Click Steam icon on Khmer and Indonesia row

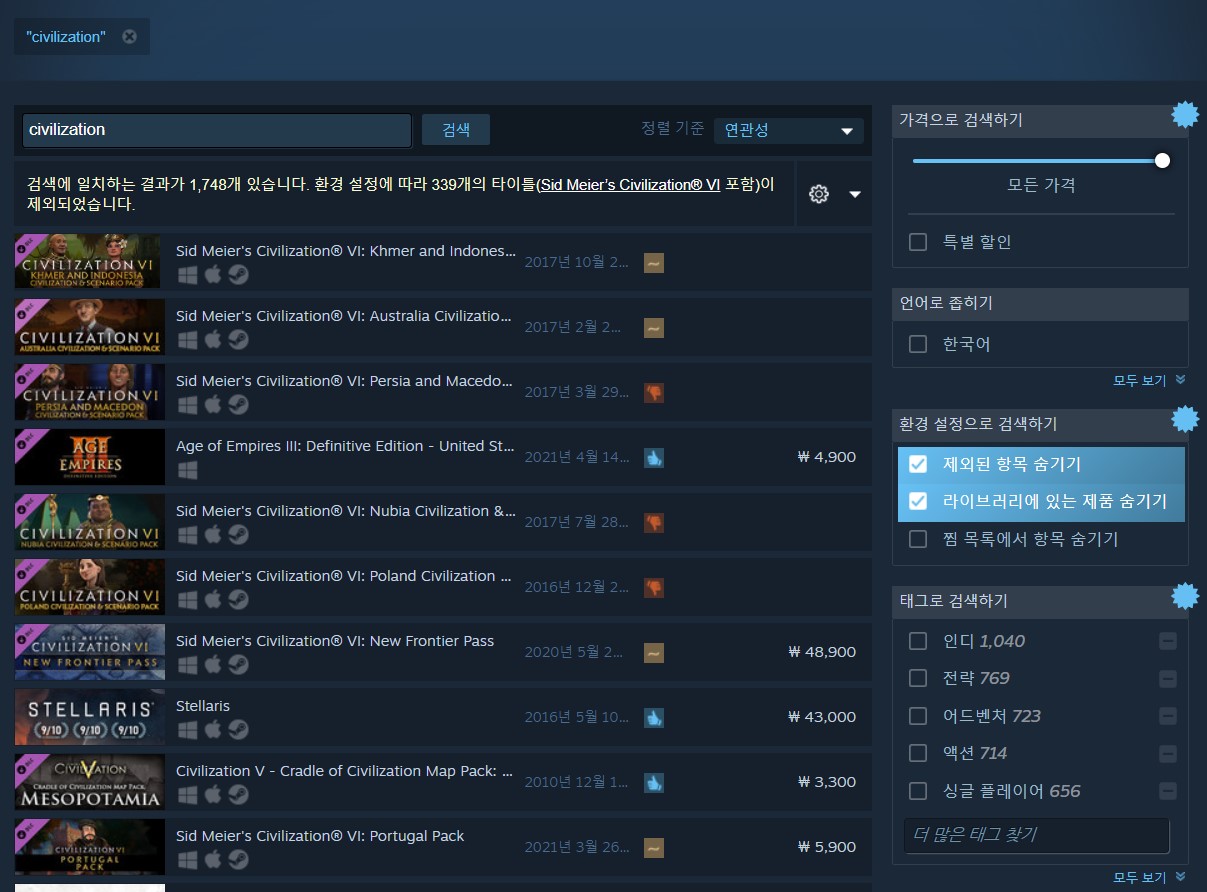(x=238, y=274)
